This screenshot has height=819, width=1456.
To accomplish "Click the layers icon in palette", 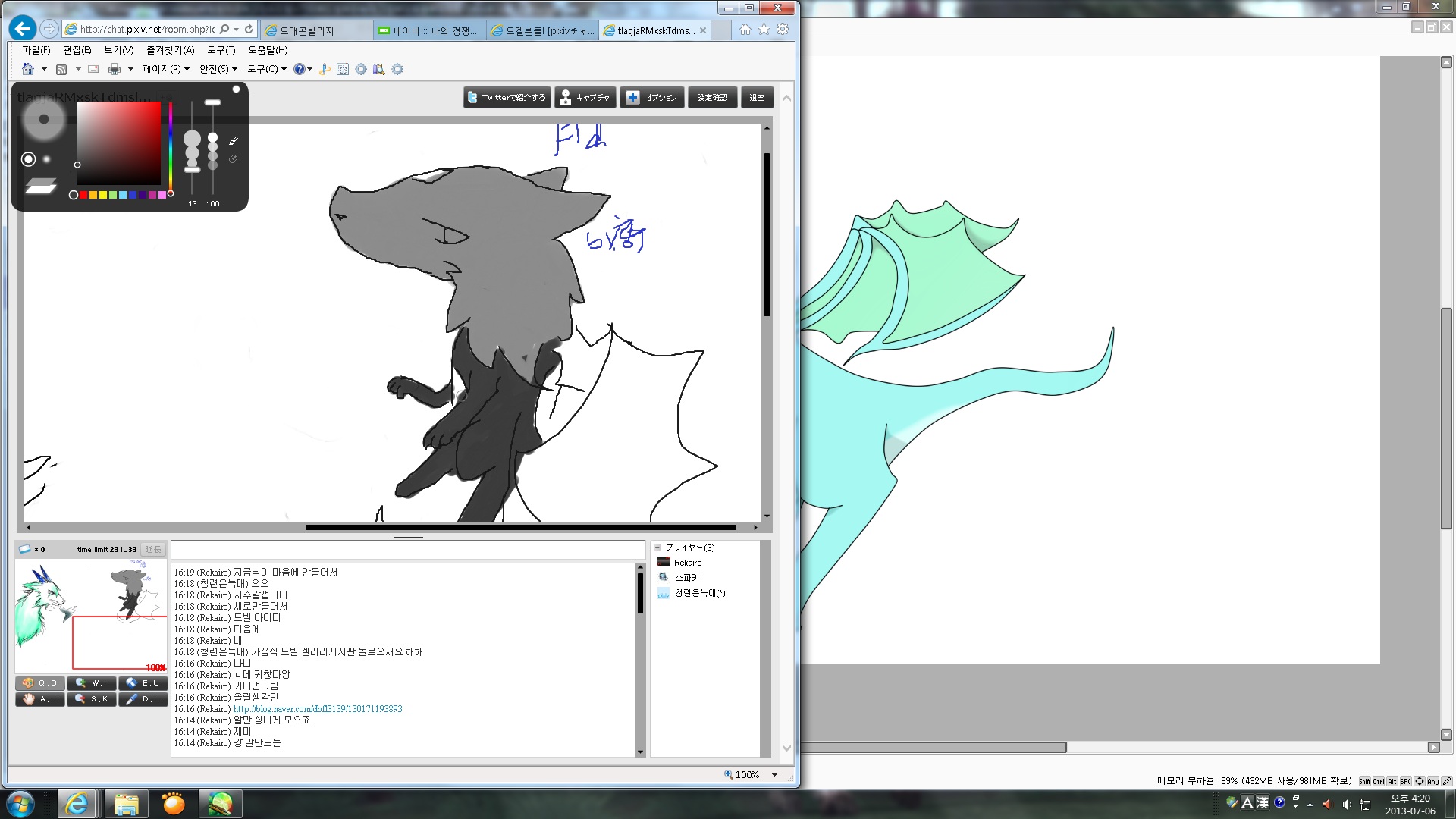I will click(41, 186).
